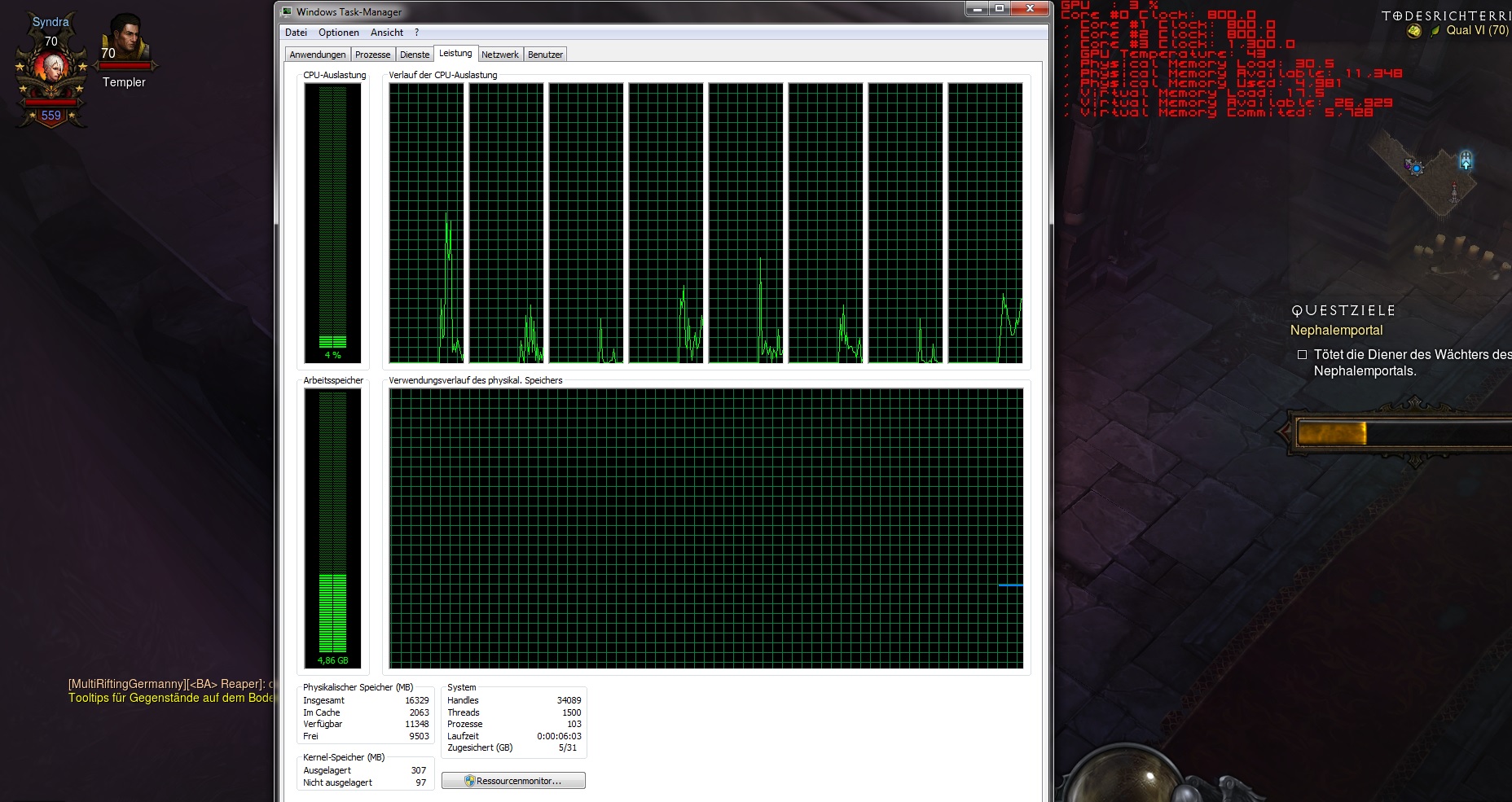Open the Datei menu
The height and width of the screenshot is (802, 1512).
point(296,33)
